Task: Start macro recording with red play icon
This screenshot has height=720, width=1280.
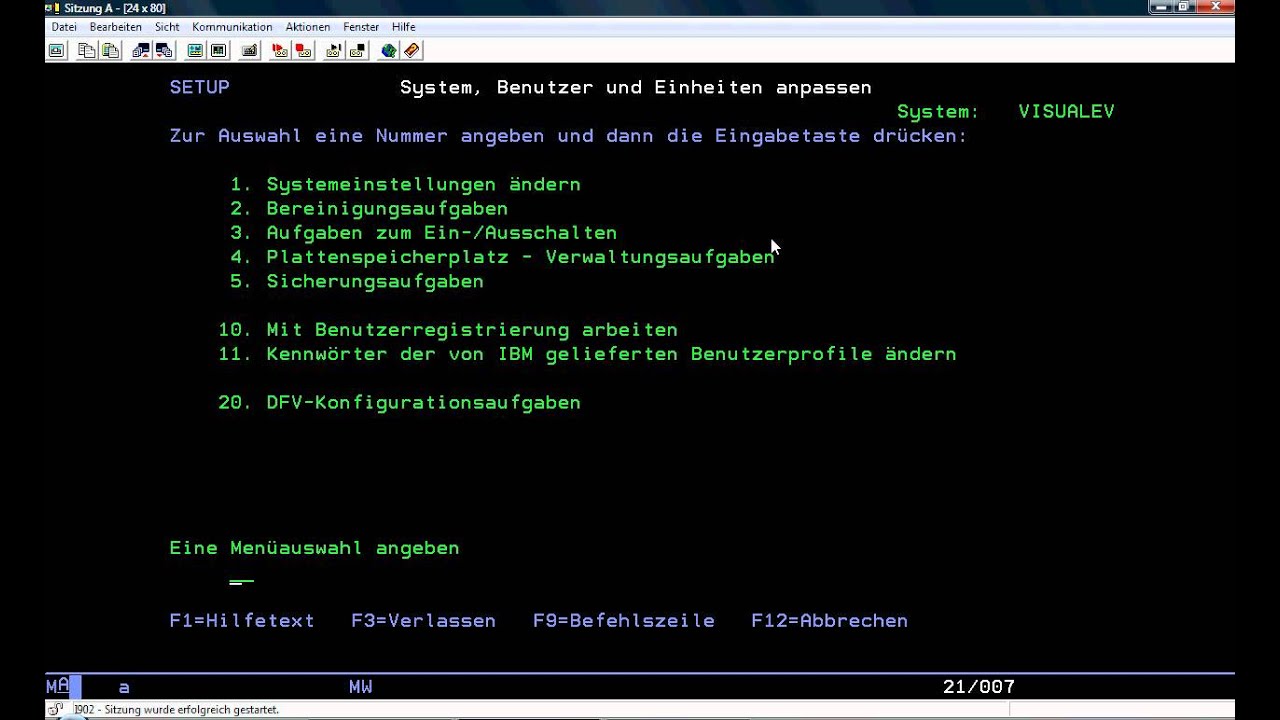Action: point(280,50)
